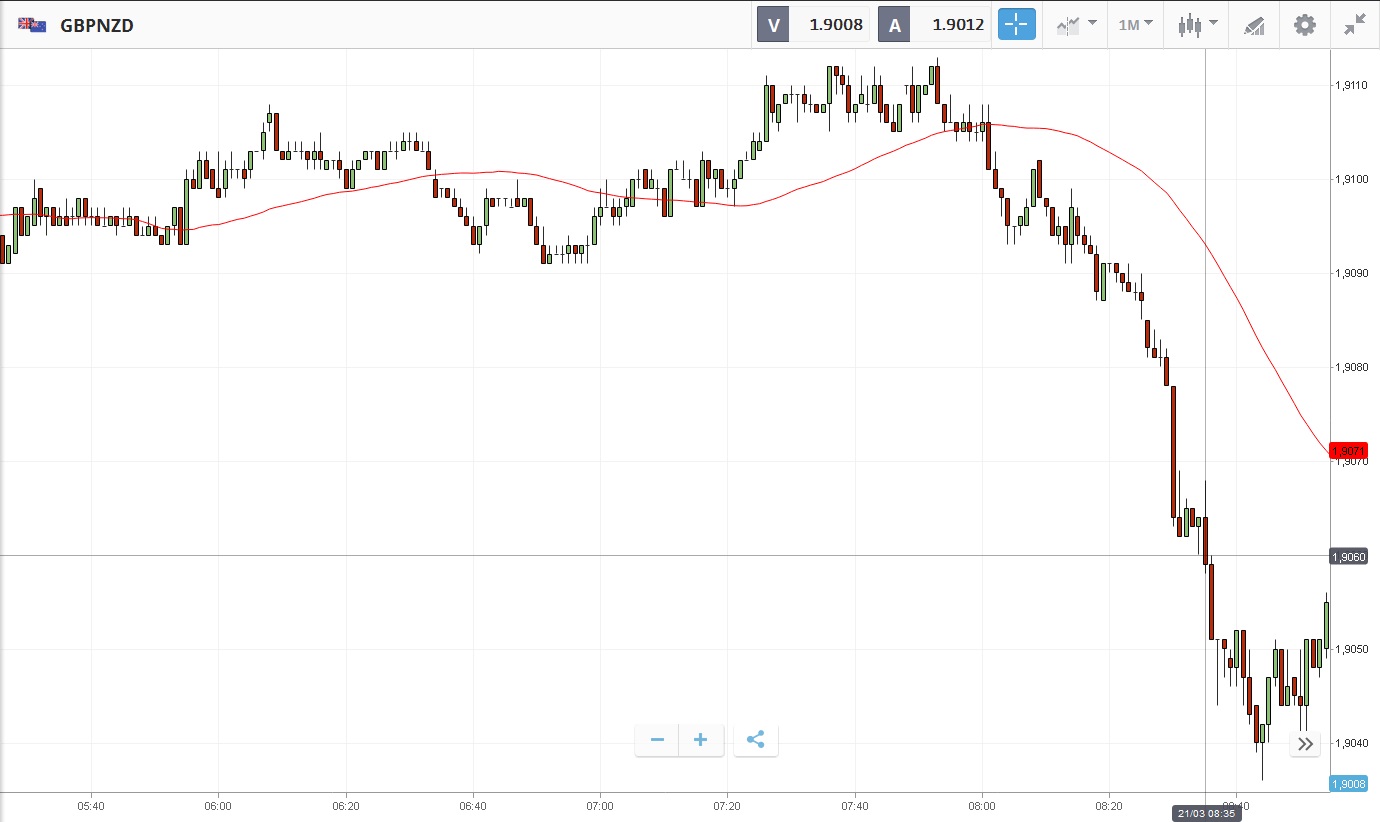The height and width of the screenshot is (822, 1380).
Task: Jump to latest candles with double-chevron button
Action: tap(1305, 744)
